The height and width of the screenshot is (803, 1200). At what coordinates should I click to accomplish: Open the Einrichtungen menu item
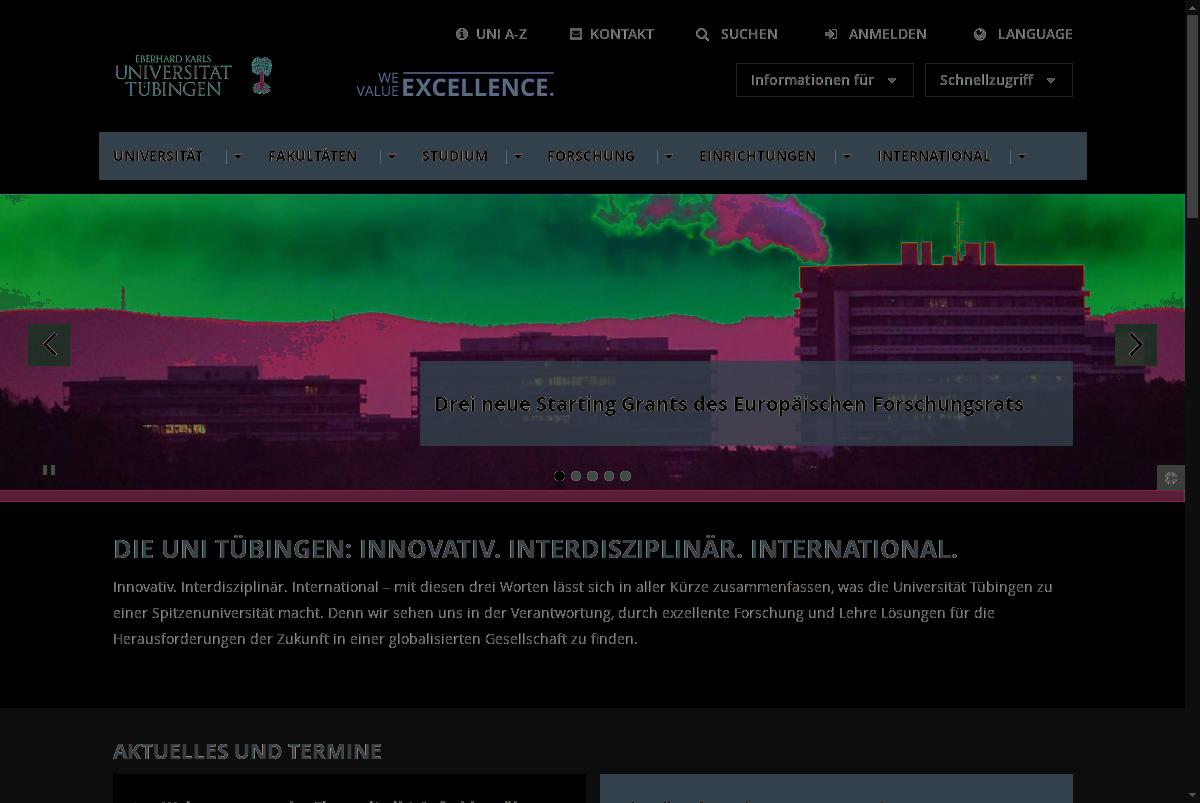[x=757, y=156]
